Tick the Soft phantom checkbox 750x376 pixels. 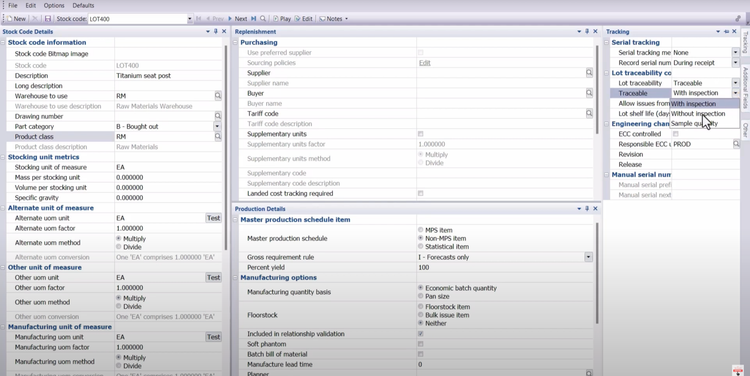click(420, 344)
